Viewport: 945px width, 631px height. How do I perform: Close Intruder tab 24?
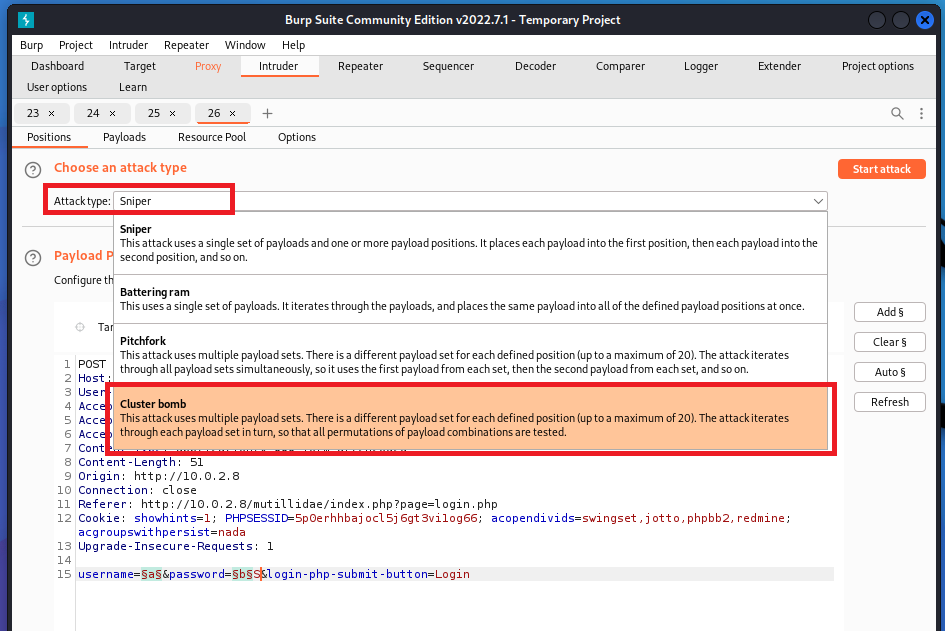click(x=112, y=113)
